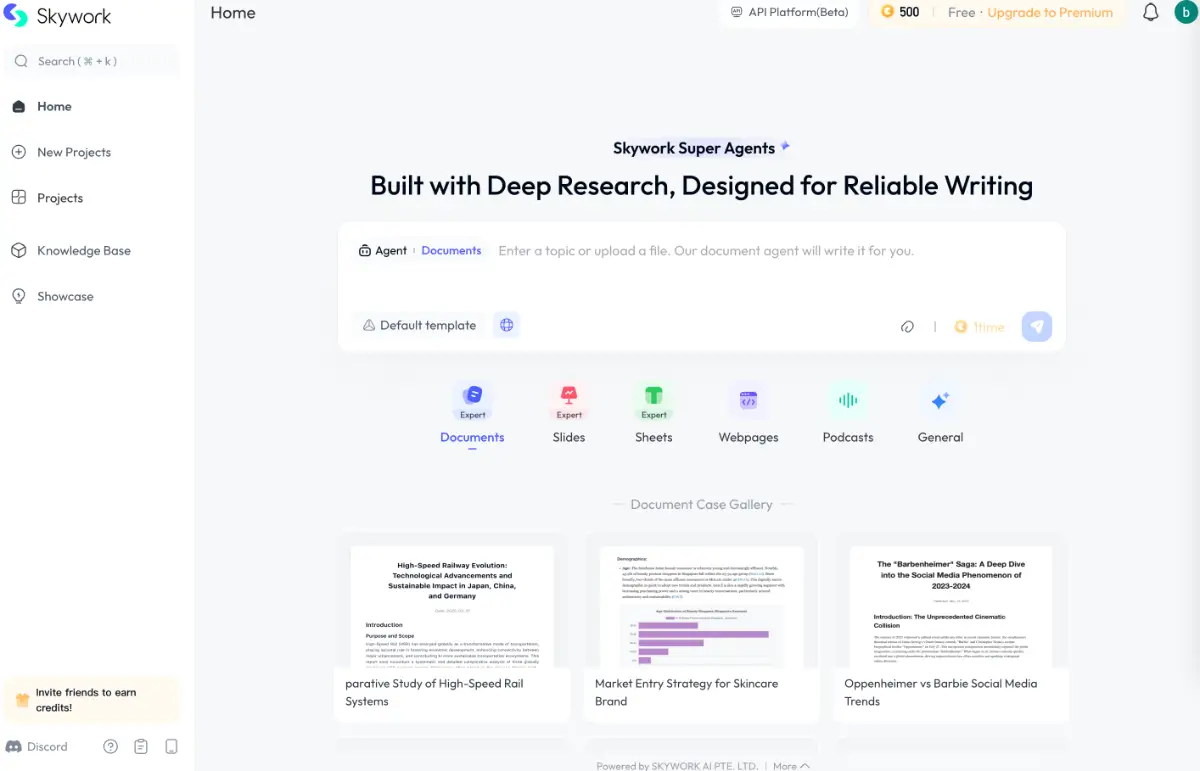
Task: Open notifications via the bell icon
Action: pos(1150,12)
